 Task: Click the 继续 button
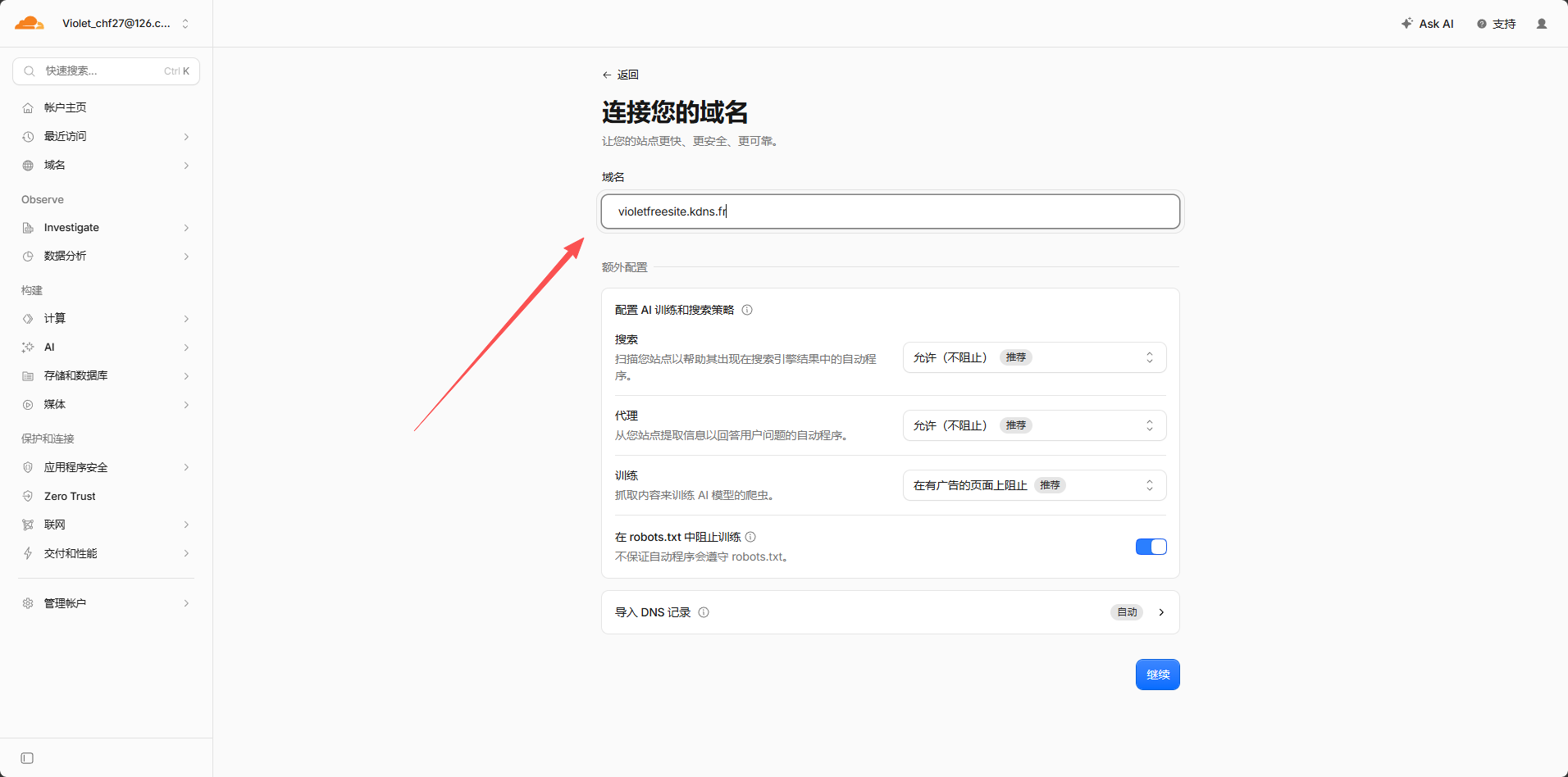[1157, 675]
